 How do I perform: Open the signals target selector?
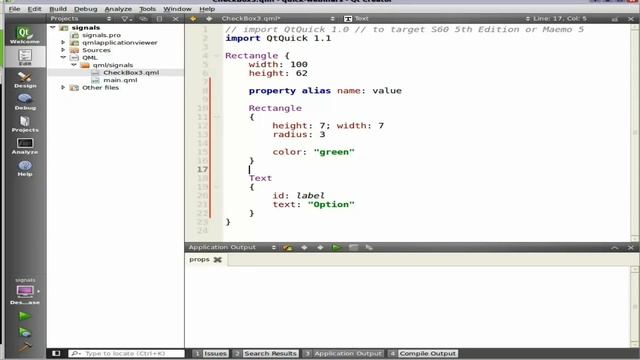point(25,291)
